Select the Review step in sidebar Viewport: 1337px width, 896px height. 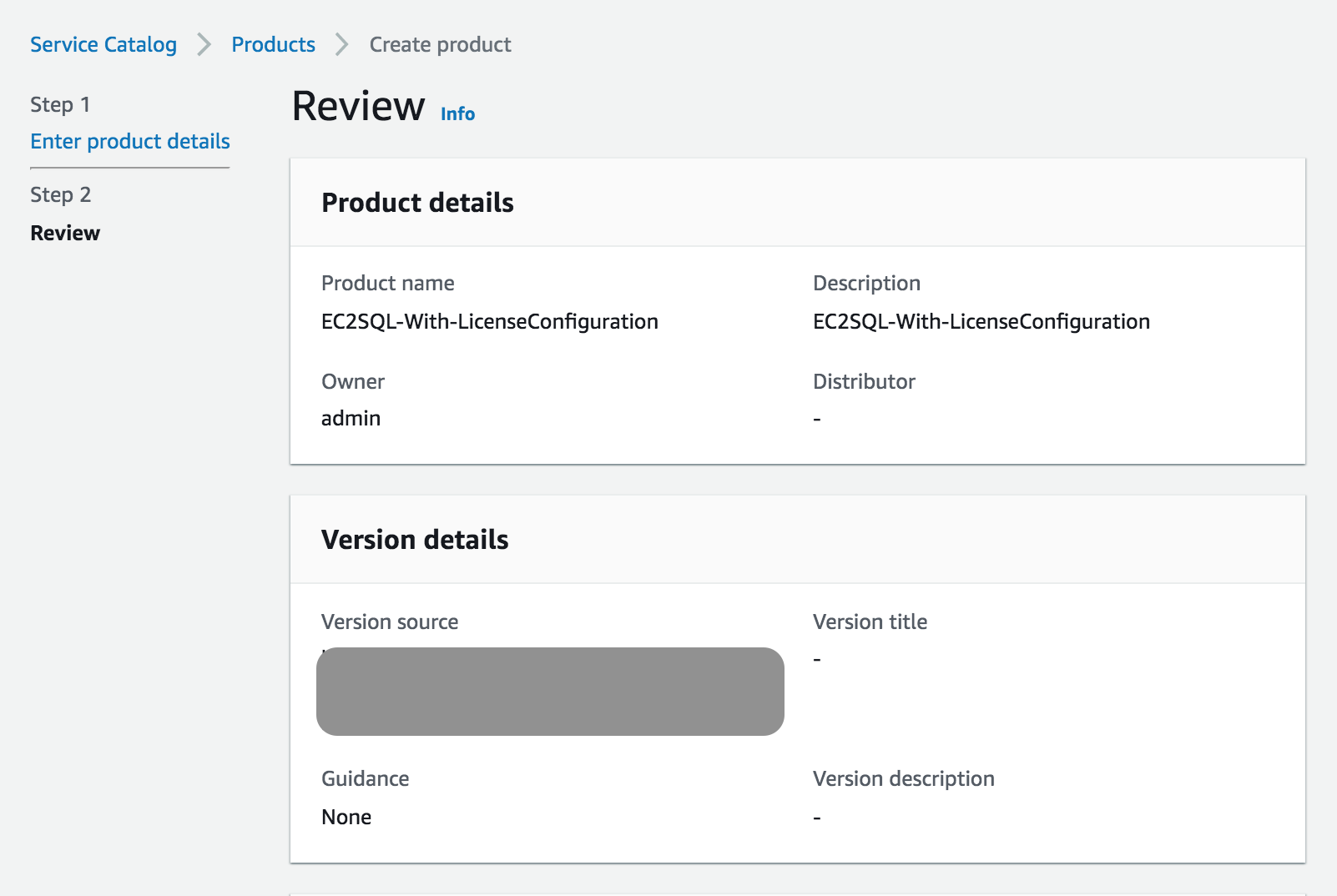65,233
